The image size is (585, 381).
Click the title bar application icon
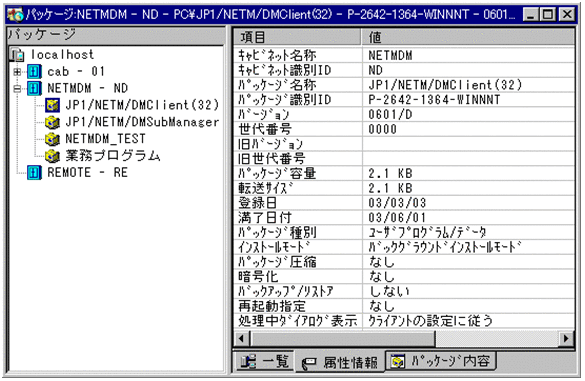pyautogui.click(x=15, y=15)
